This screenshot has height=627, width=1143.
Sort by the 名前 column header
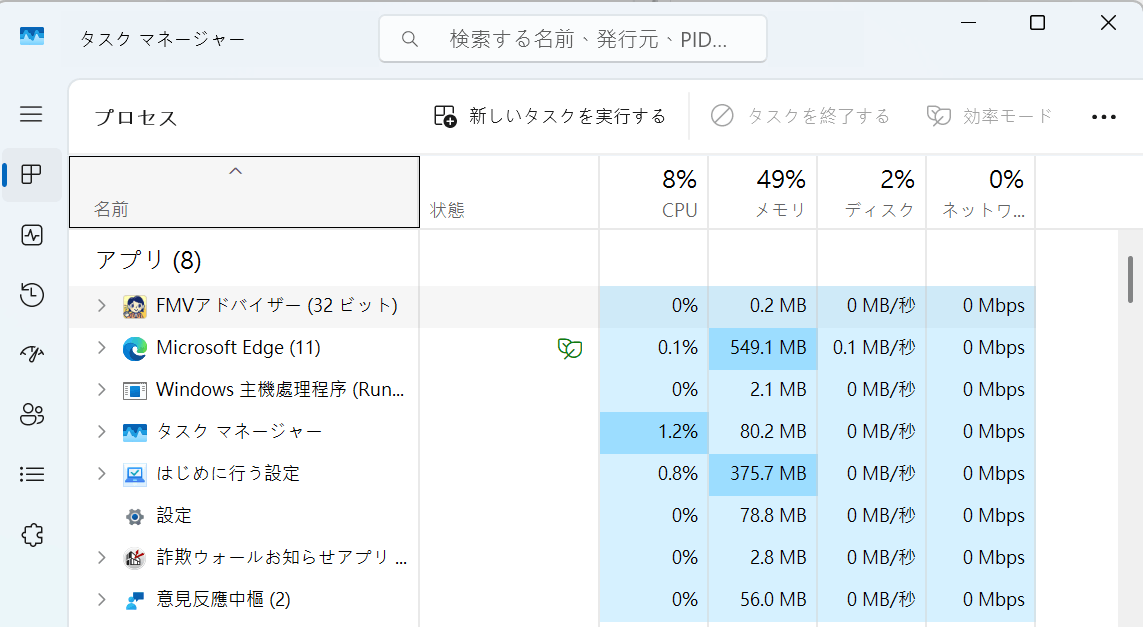[244, 192]
